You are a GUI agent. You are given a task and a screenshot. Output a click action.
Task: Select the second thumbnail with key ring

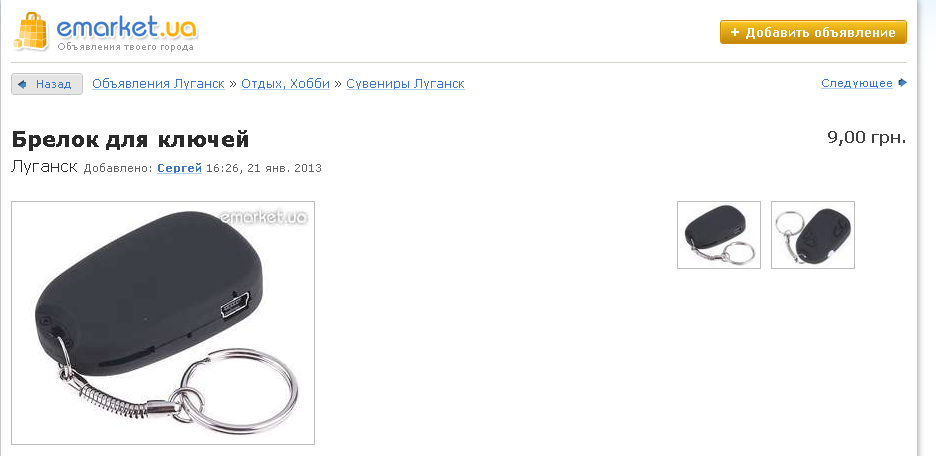[813, 235]
